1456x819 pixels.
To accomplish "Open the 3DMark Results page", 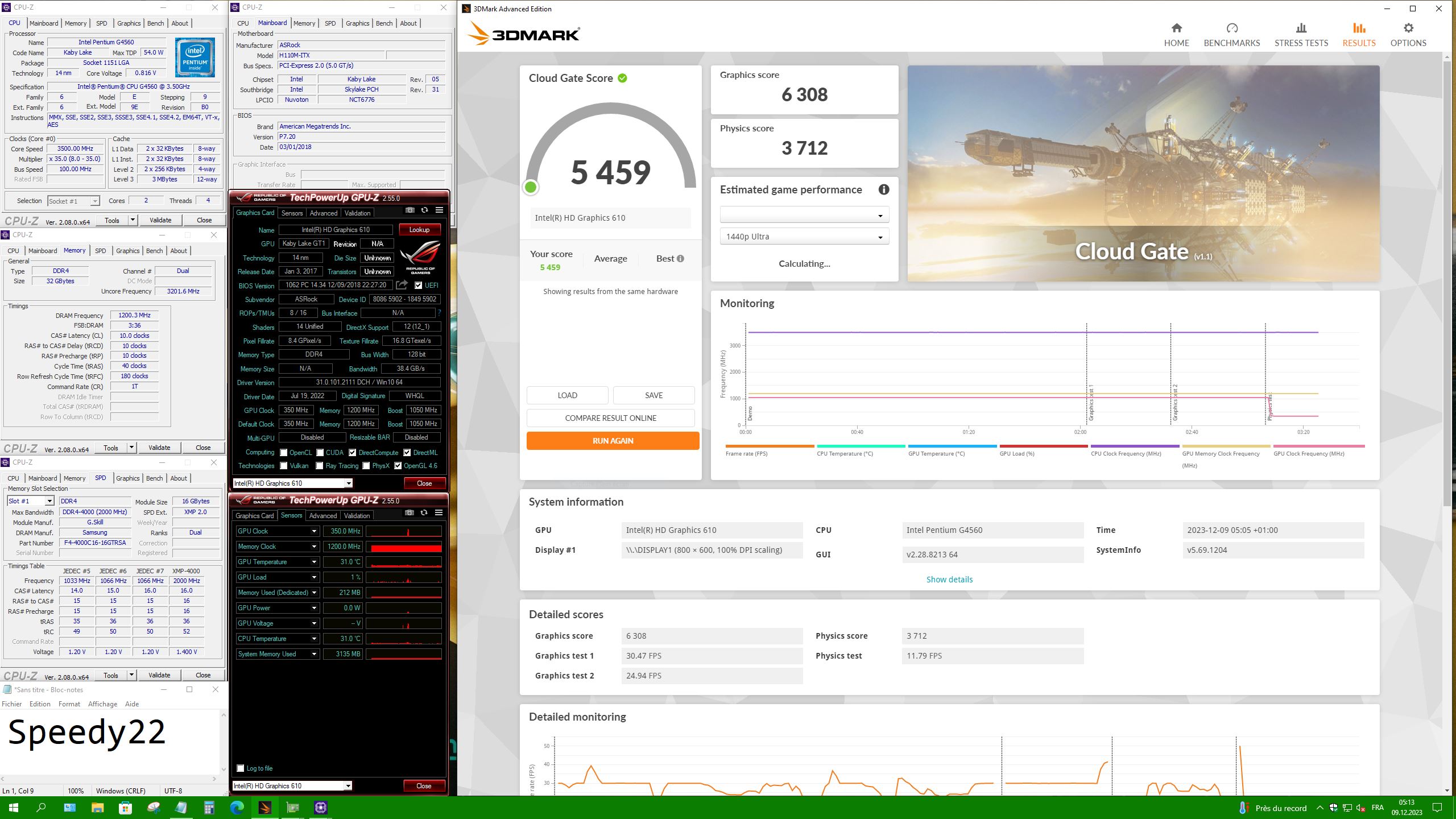I will 1359,35.
